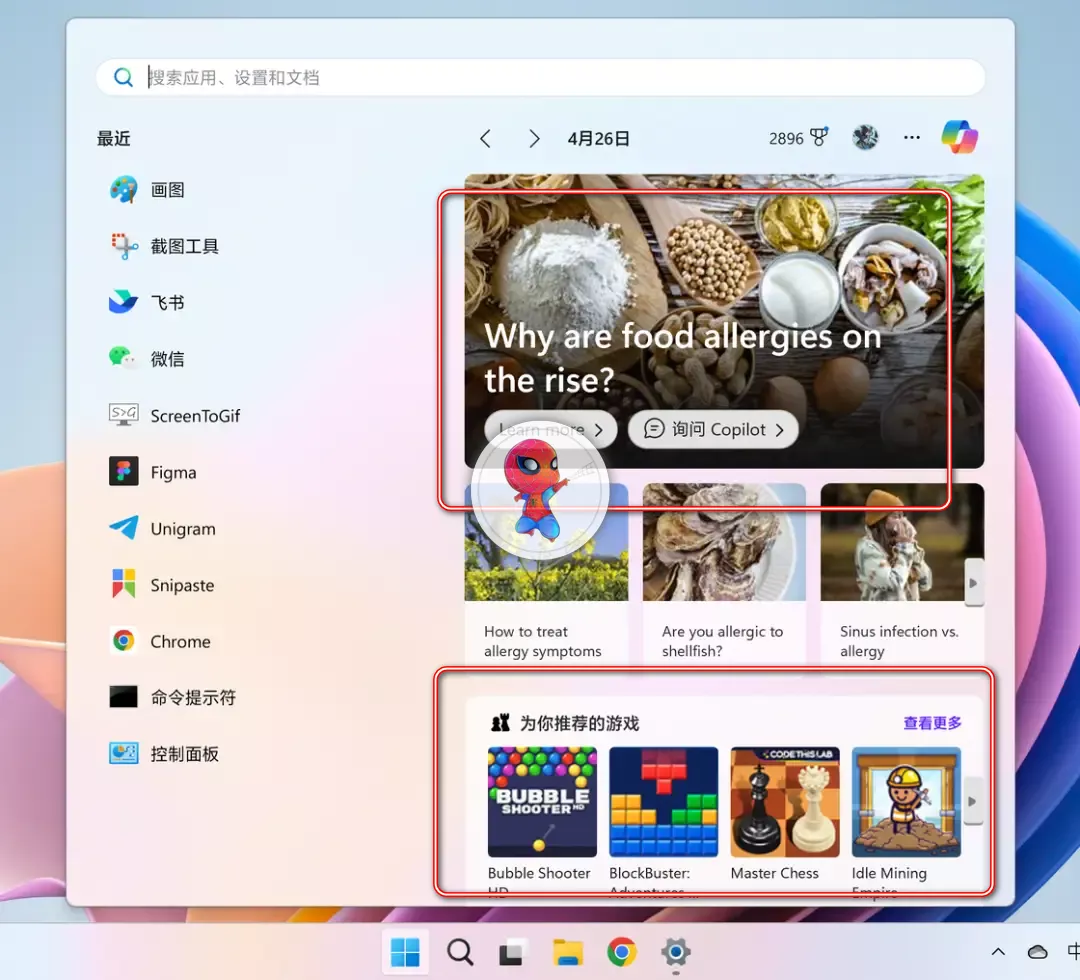
Task: Go to next day with right chevron
Action: click(x=534, y=139)
